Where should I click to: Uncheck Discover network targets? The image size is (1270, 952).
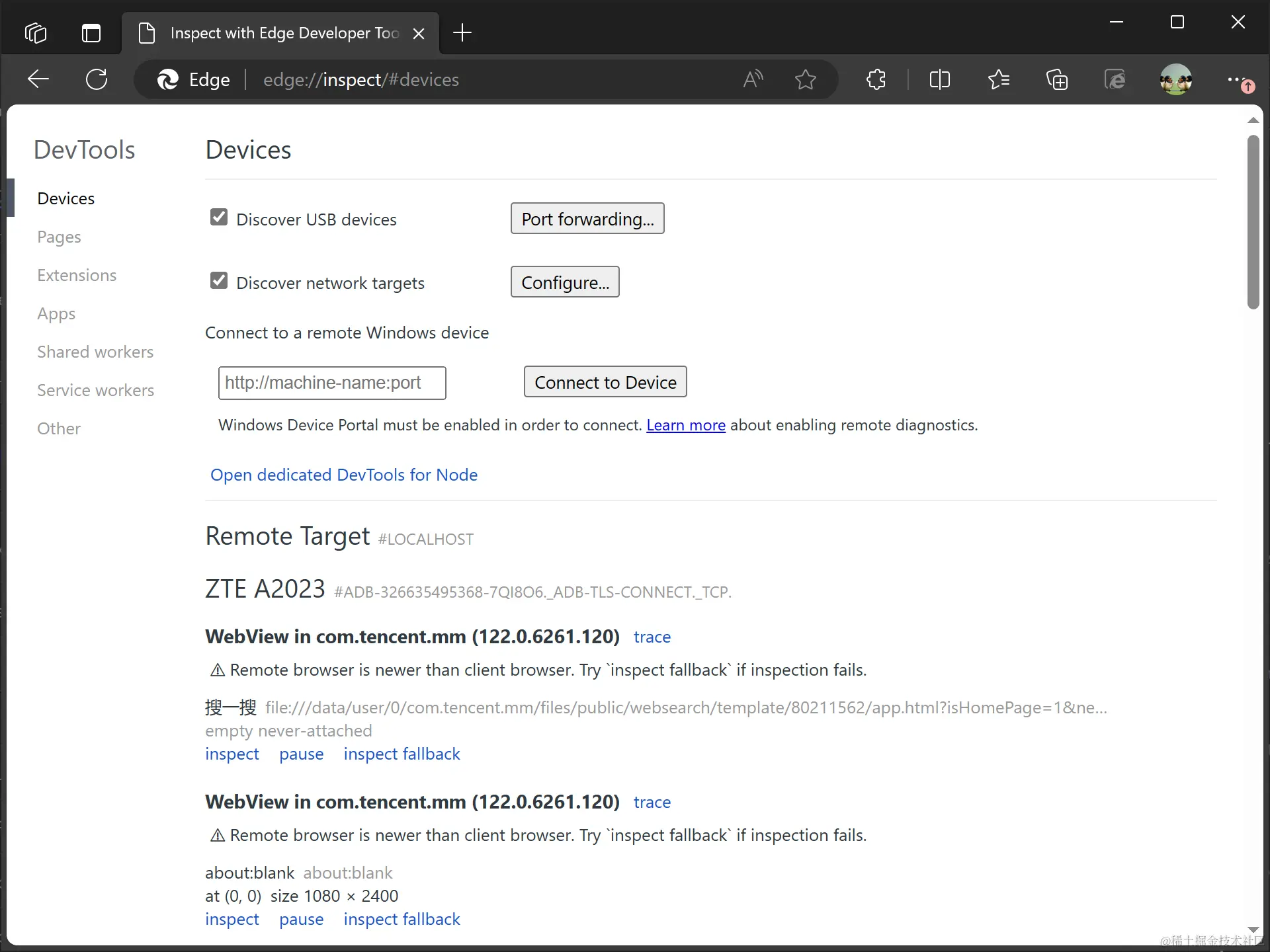[x=219, y=281]
